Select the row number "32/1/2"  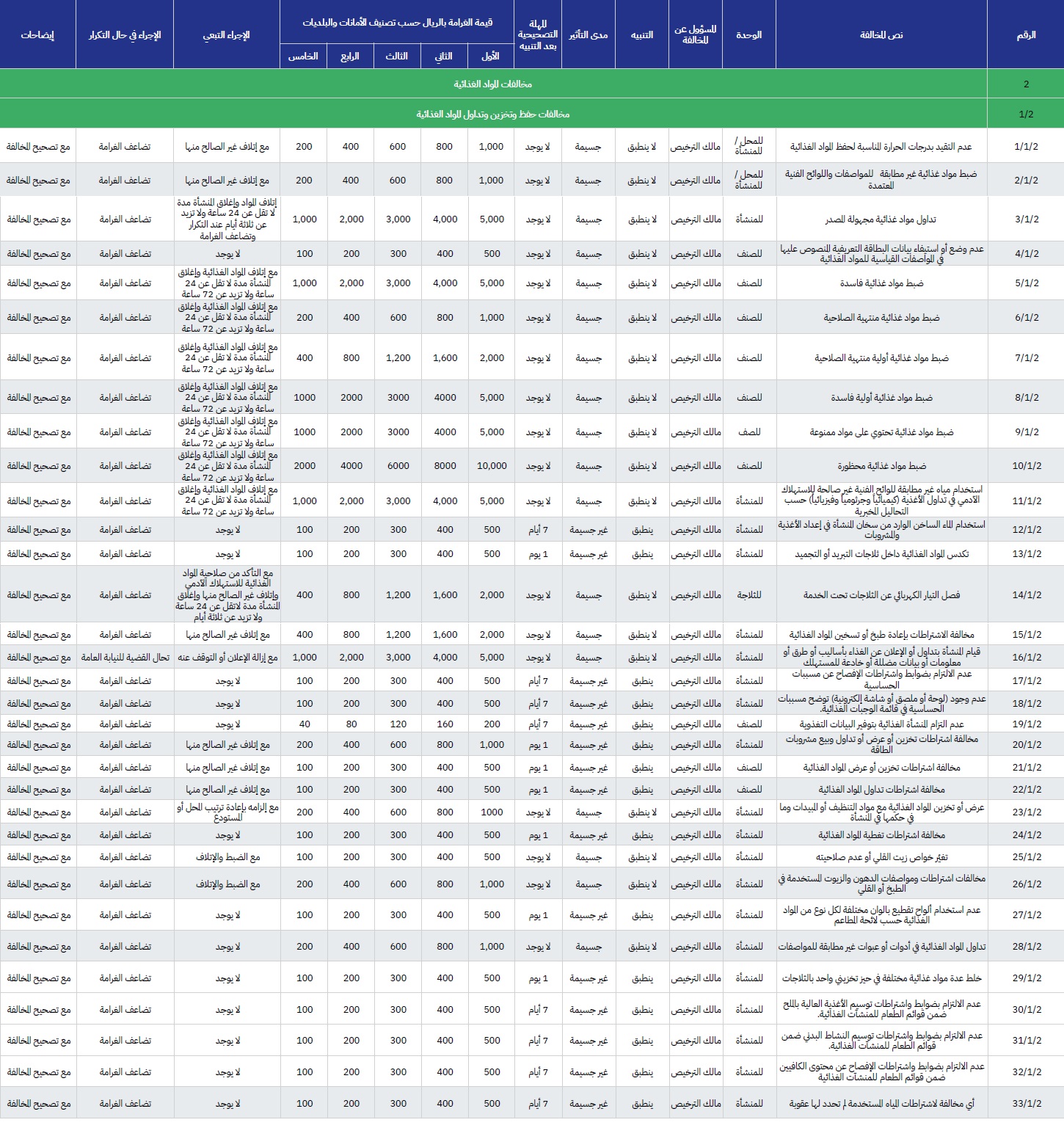1027,1071
